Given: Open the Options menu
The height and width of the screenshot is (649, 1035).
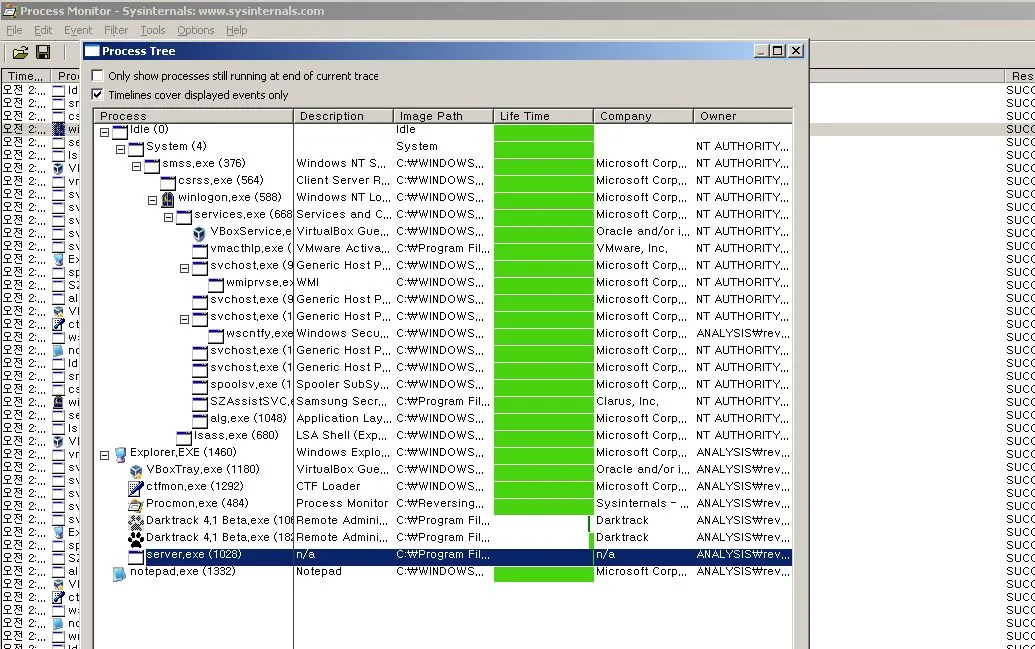Looking at the screenshot, I should 195,30.
